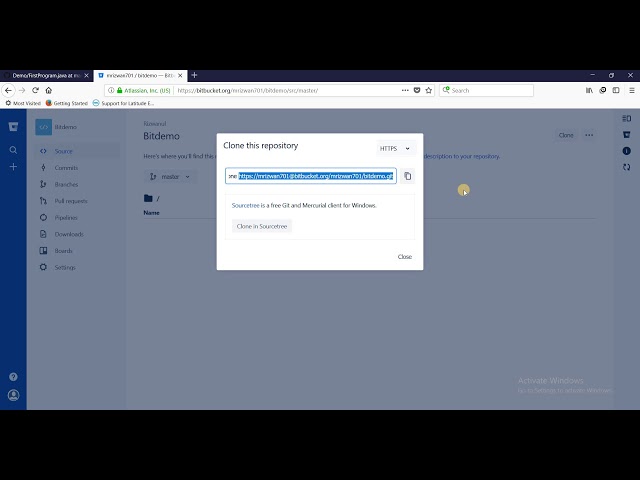Image resolution: width=640 pixels, height=480 pixels.
Task: Open Support for Latitude bookmark
Action: tap(123, 103)
